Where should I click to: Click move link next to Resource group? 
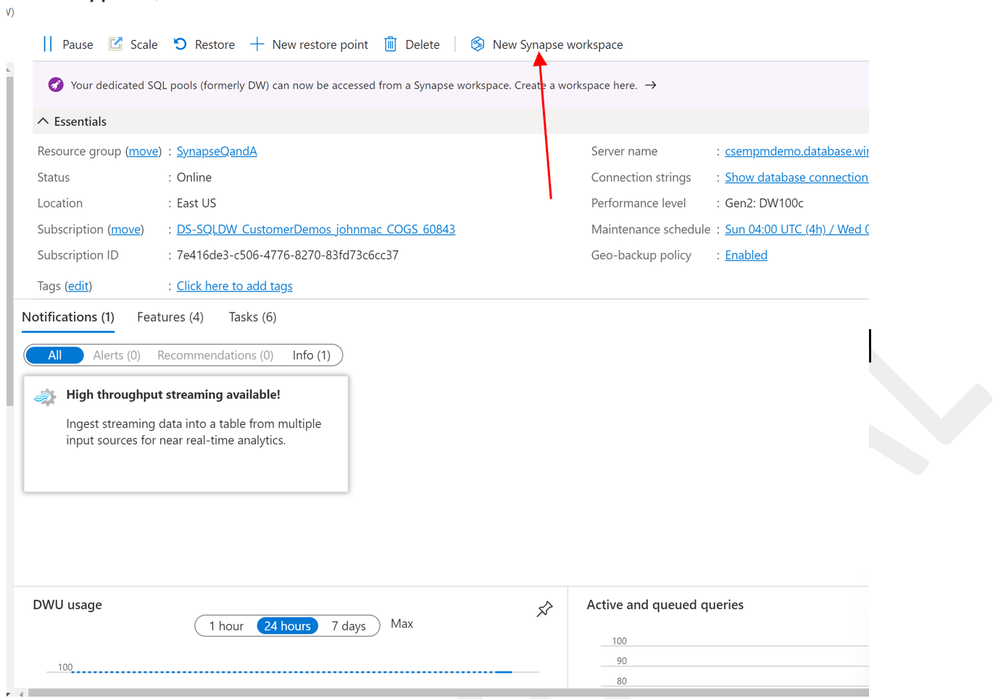(143, 151)
